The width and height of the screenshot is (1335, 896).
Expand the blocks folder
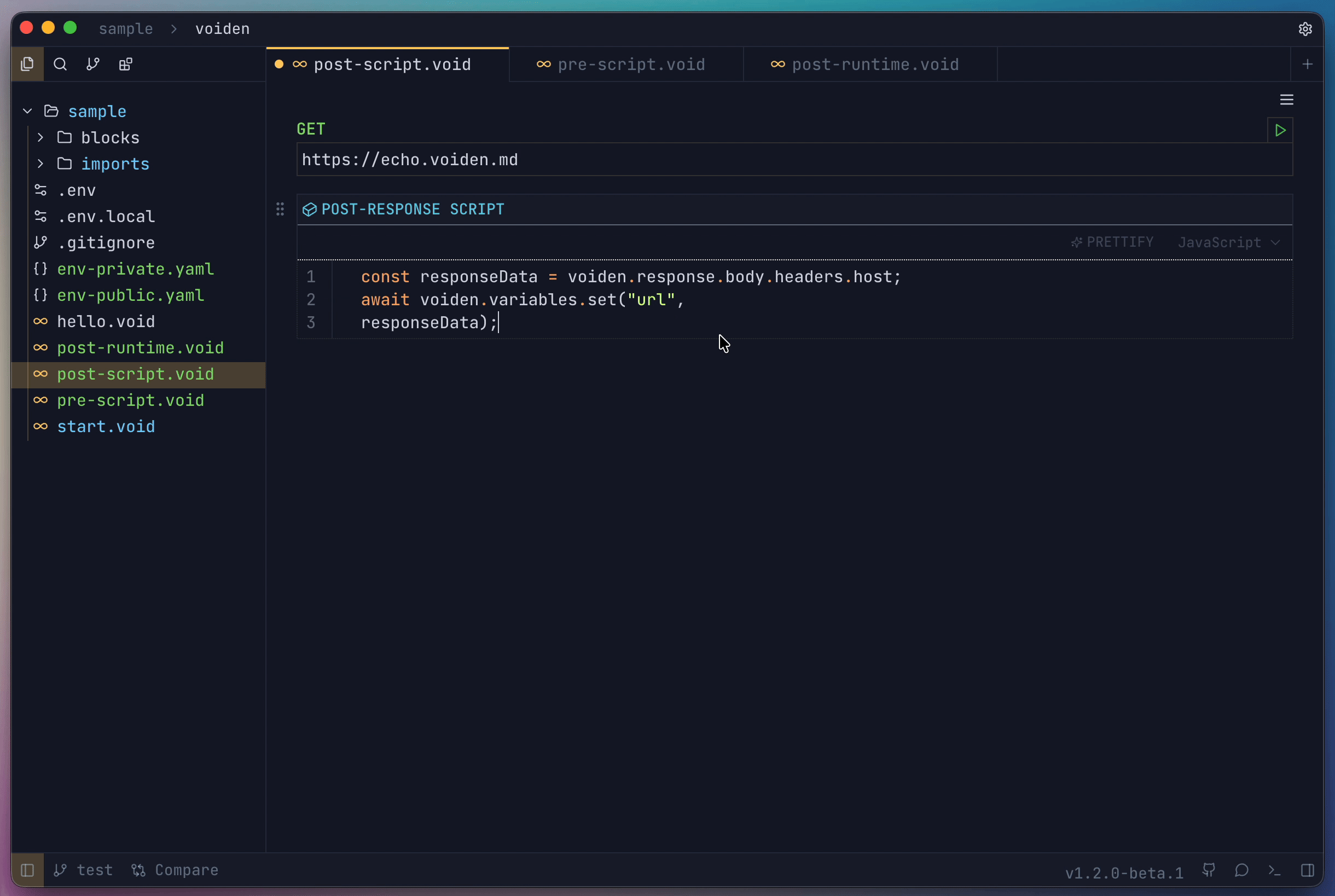click(110, 138)
